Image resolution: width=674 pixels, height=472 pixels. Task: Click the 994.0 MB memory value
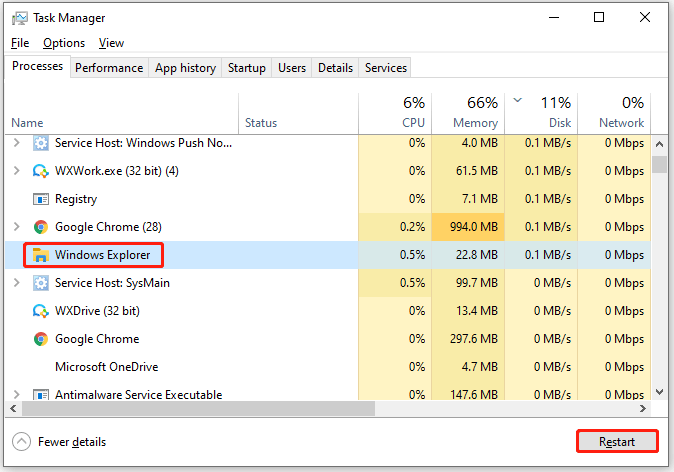[474, 227]
